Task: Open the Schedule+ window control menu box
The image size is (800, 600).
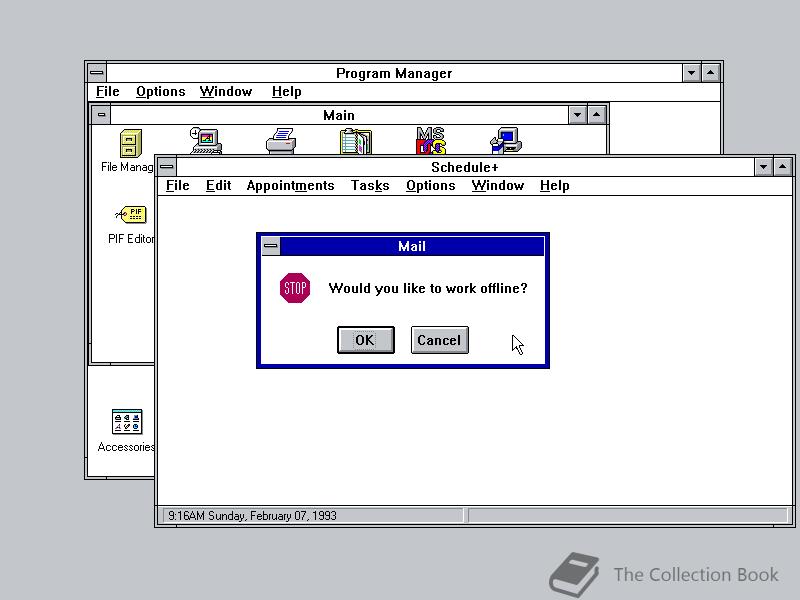Action: click(x=166, y=167)
